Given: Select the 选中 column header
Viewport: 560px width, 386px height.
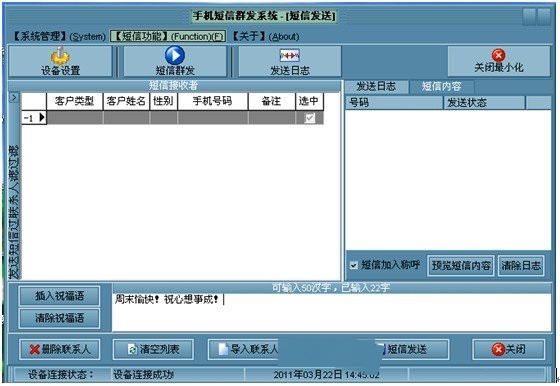Looking at the screenshot, I should [x=309, y=101].
